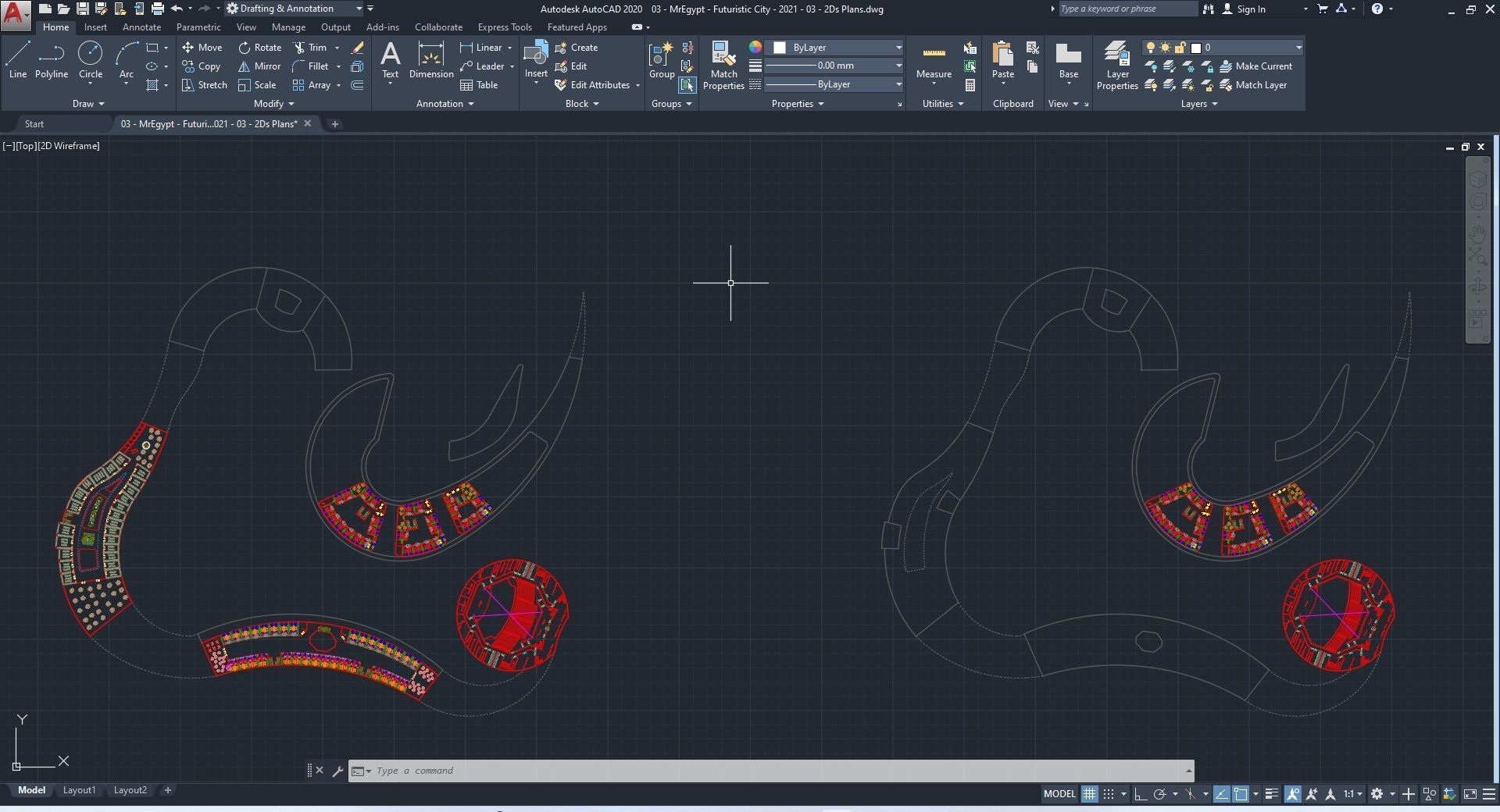Image resolution: width=1500 pixels, height=812 pixels.
Task: Click the Sign In button
Action: click(x=1244, y=9)
